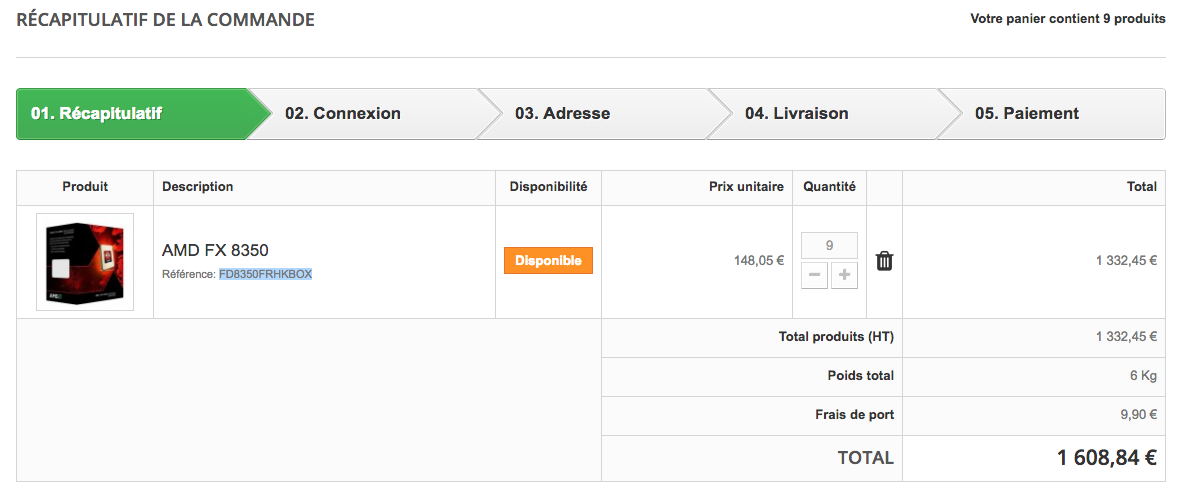Select the 01. Récapitulatif step
1182x495 pixels.
[97, 114]
